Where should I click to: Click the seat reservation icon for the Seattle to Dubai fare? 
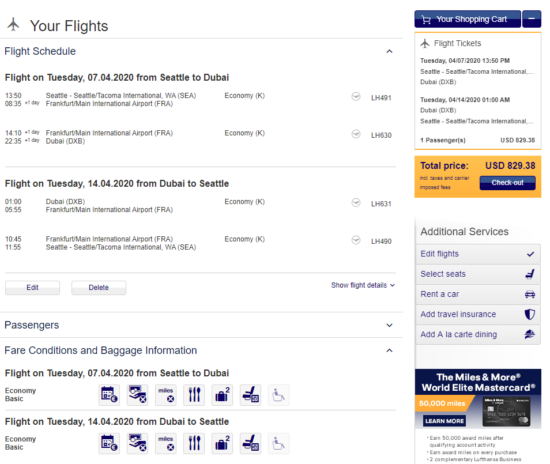point(250,395)
